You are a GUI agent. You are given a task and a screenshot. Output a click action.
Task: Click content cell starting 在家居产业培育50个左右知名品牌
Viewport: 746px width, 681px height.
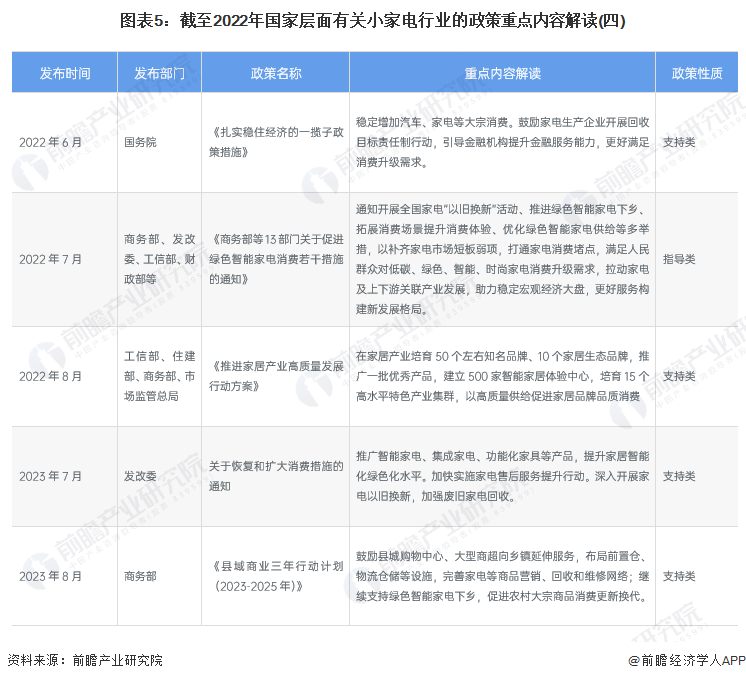coord(502,376)
